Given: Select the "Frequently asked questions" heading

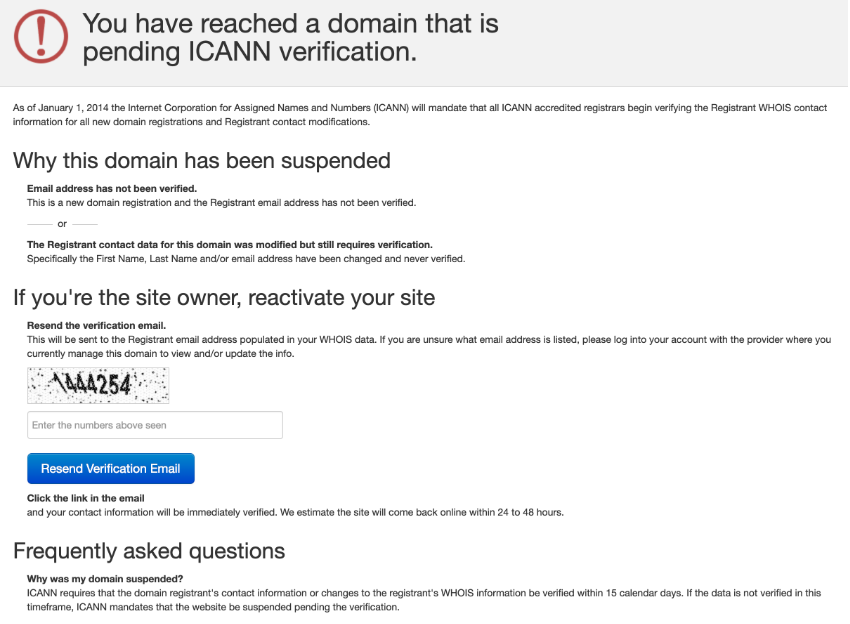Looking at the screenshot, I should pyautogui.click(x=149, y=551).
